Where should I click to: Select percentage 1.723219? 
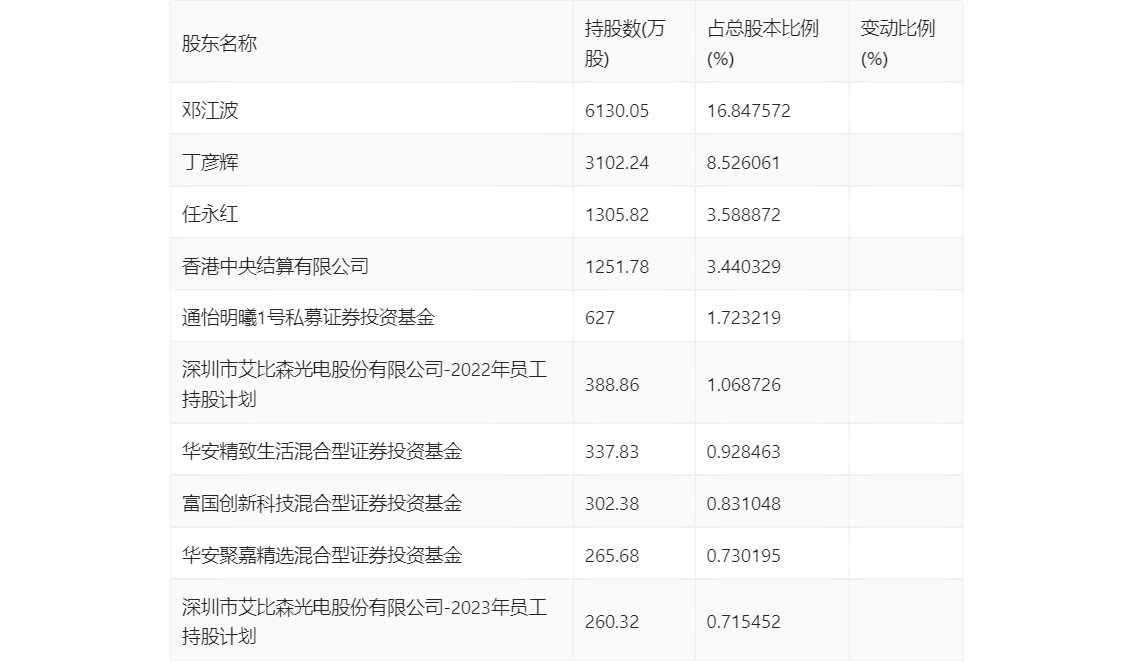pyautogui.click(x=743, y=318)
